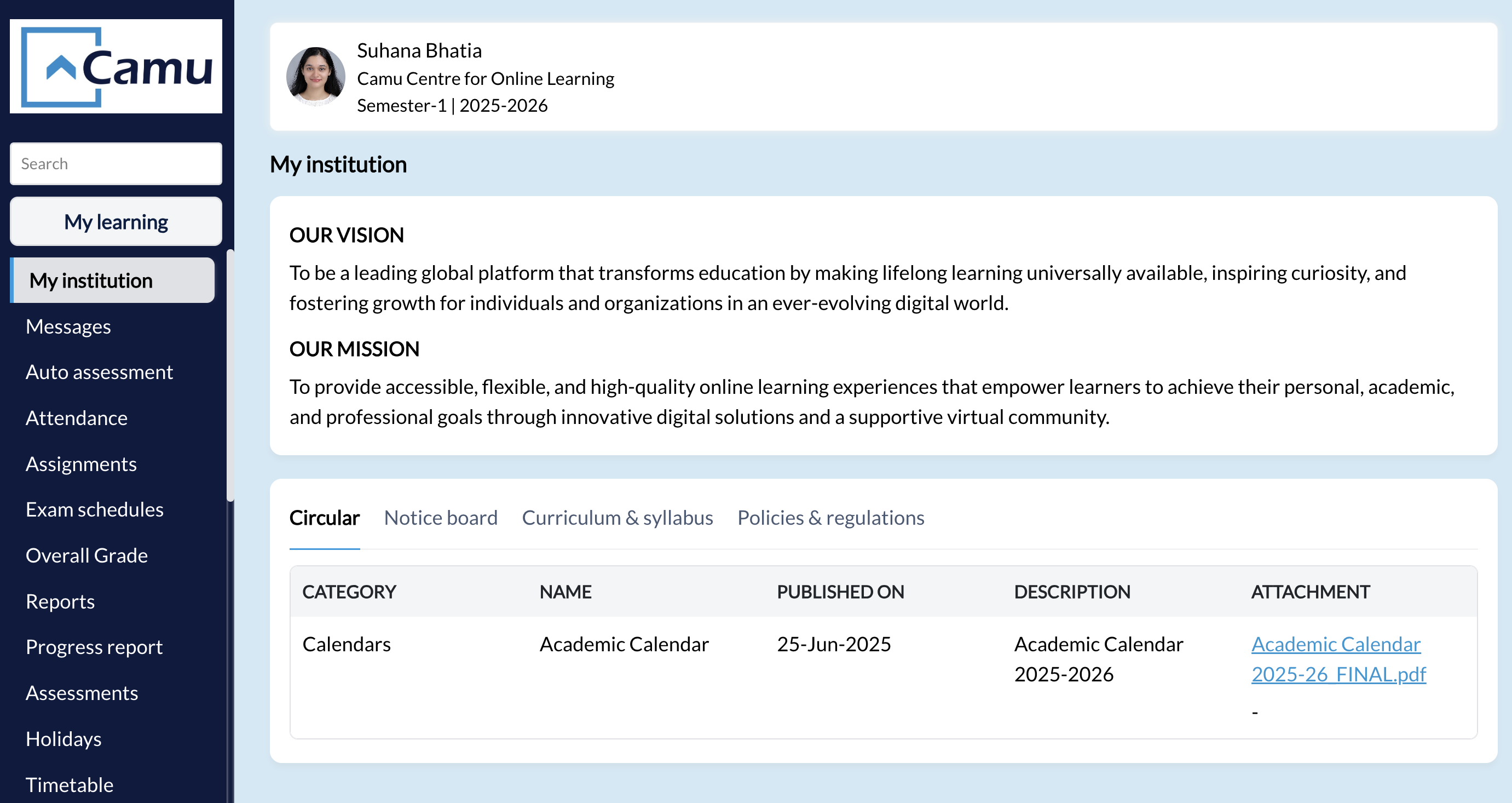
Task: Open Messages from the sidebar
Action: pyautogui.click(x=68, y=326)
